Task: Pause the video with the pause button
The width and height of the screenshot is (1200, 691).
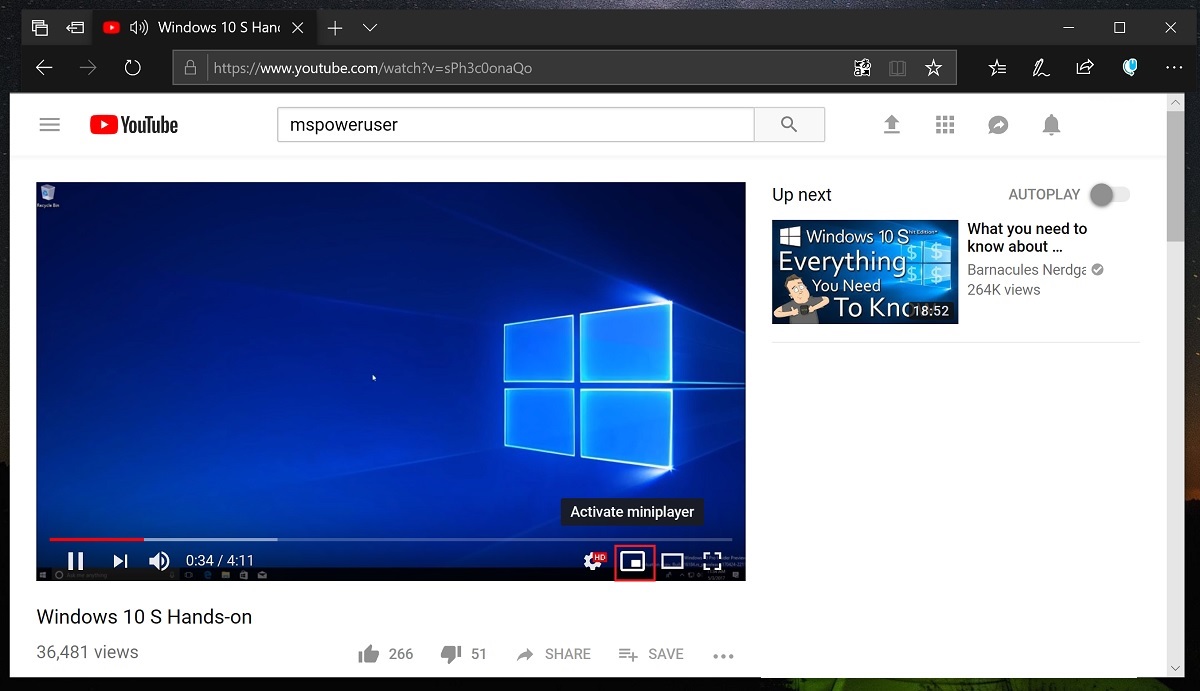Action: 75,561
